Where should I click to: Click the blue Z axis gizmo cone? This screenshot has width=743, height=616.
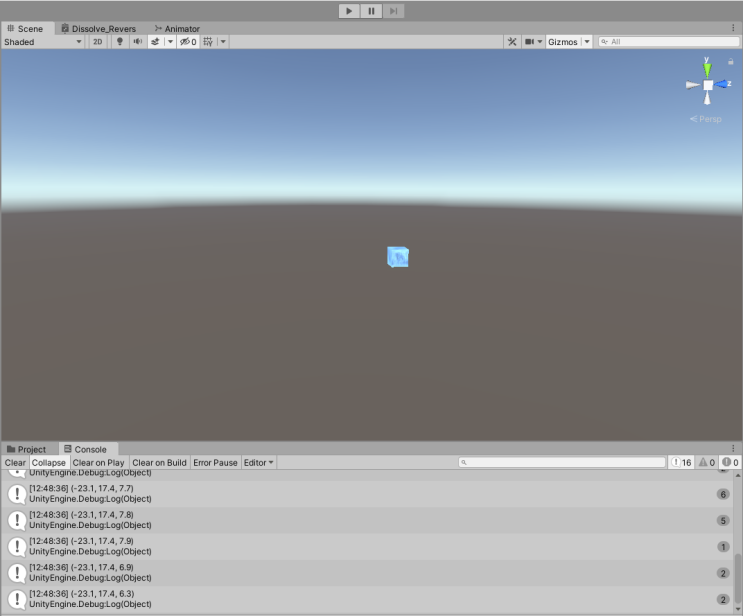pos(722,84)
